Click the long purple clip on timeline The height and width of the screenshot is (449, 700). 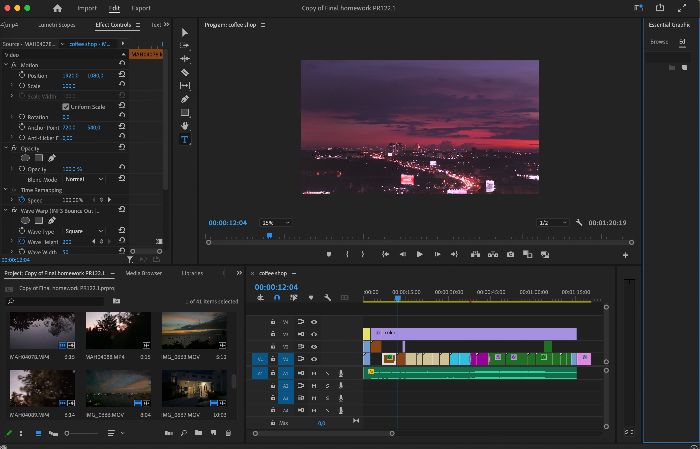(473, 333)
